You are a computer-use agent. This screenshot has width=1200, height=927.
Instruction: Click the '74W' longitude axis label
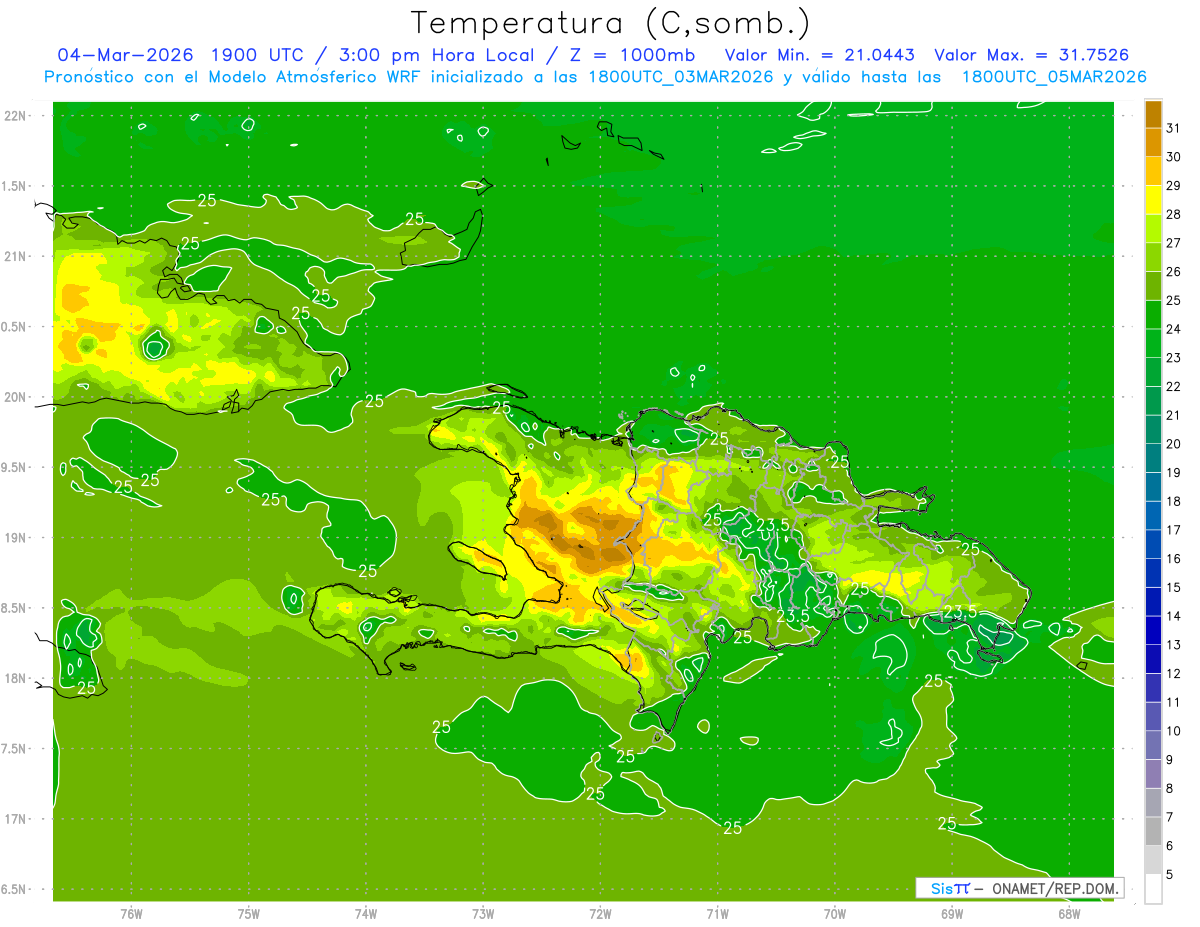(366, 913)
